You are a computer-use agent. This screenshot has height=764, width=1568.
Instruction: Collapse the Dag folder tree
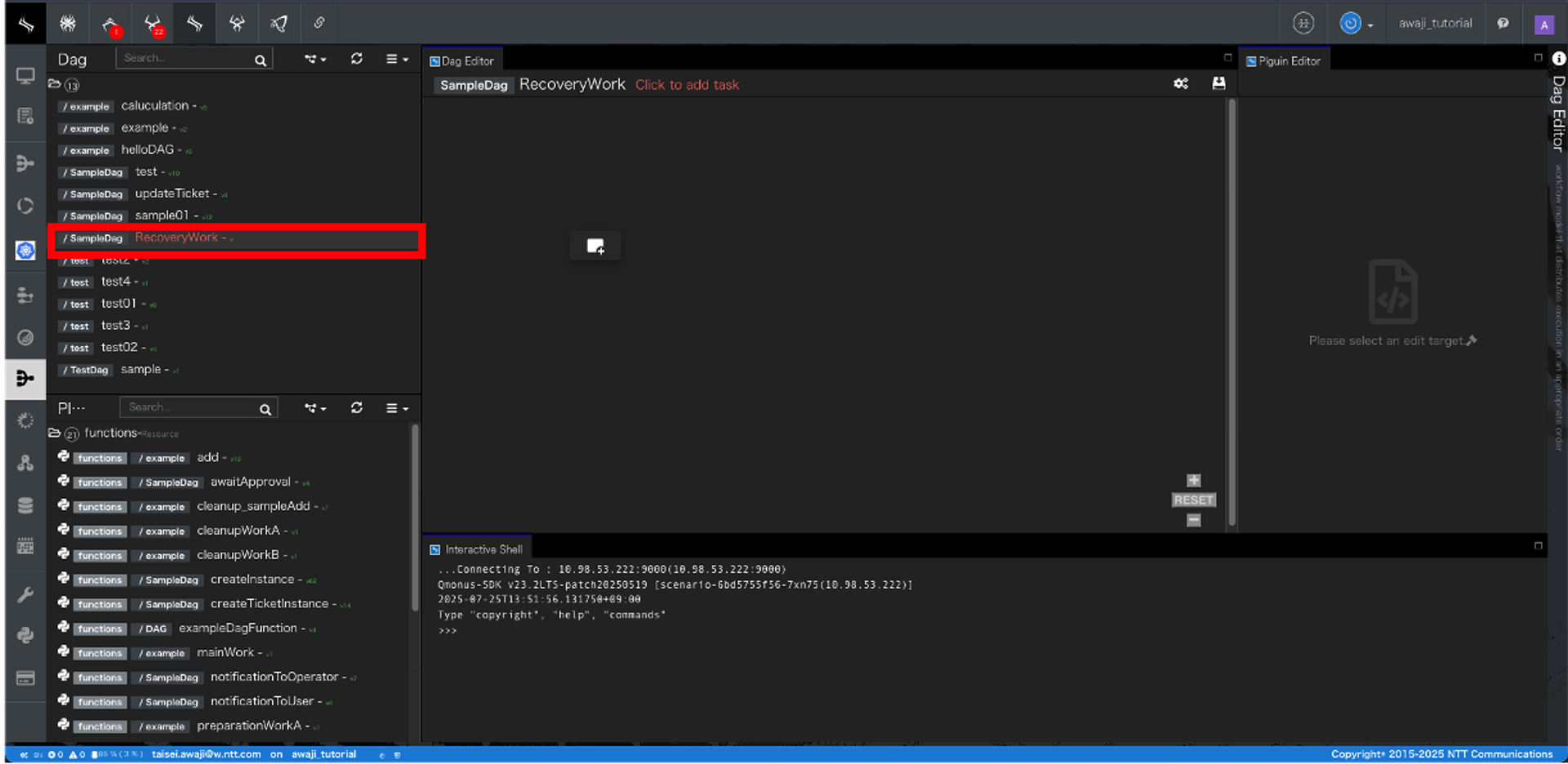[55, 84]
